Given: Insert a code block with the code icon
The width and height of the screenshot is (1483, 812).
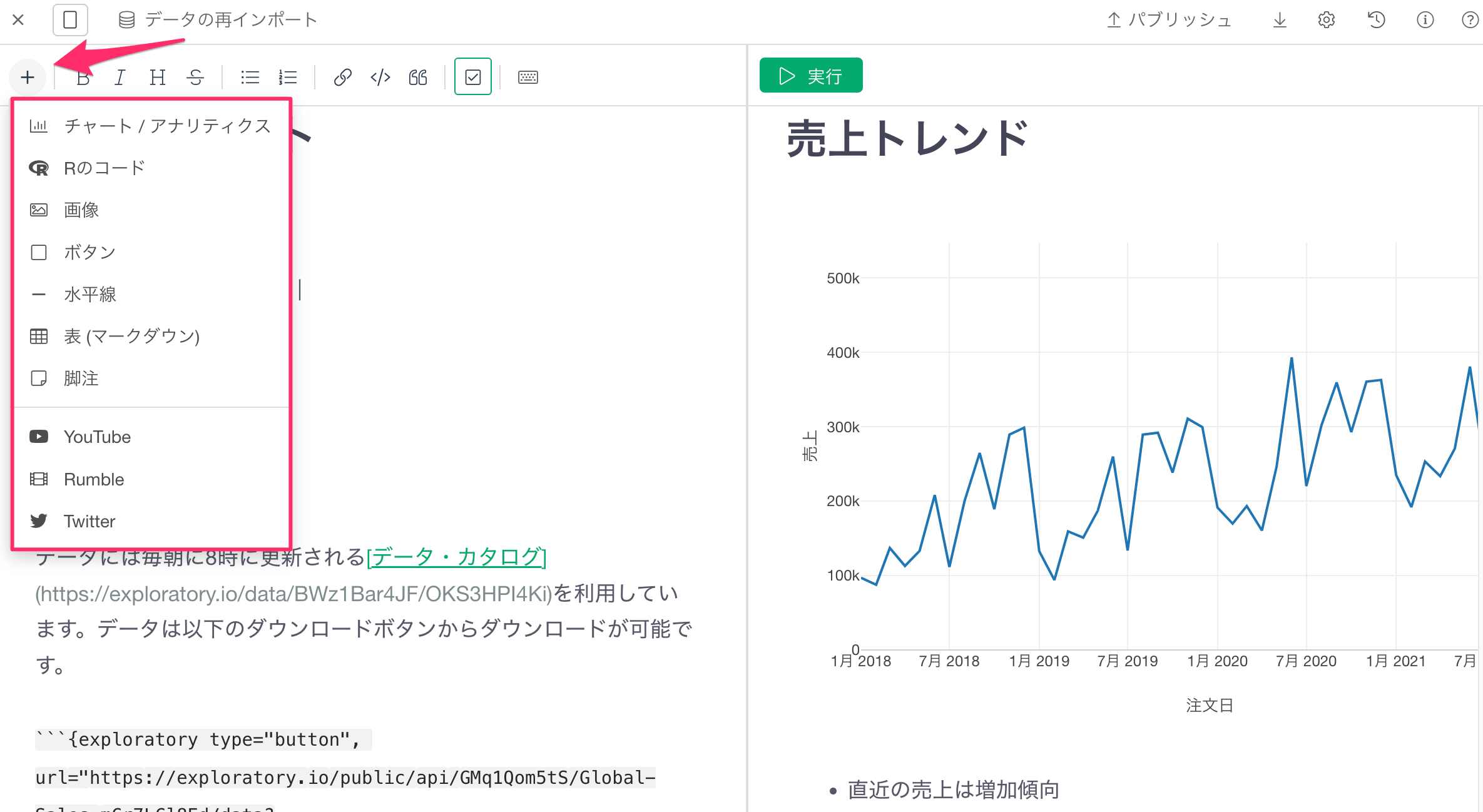Looking at the screenshot, I should tap(380, 78).
